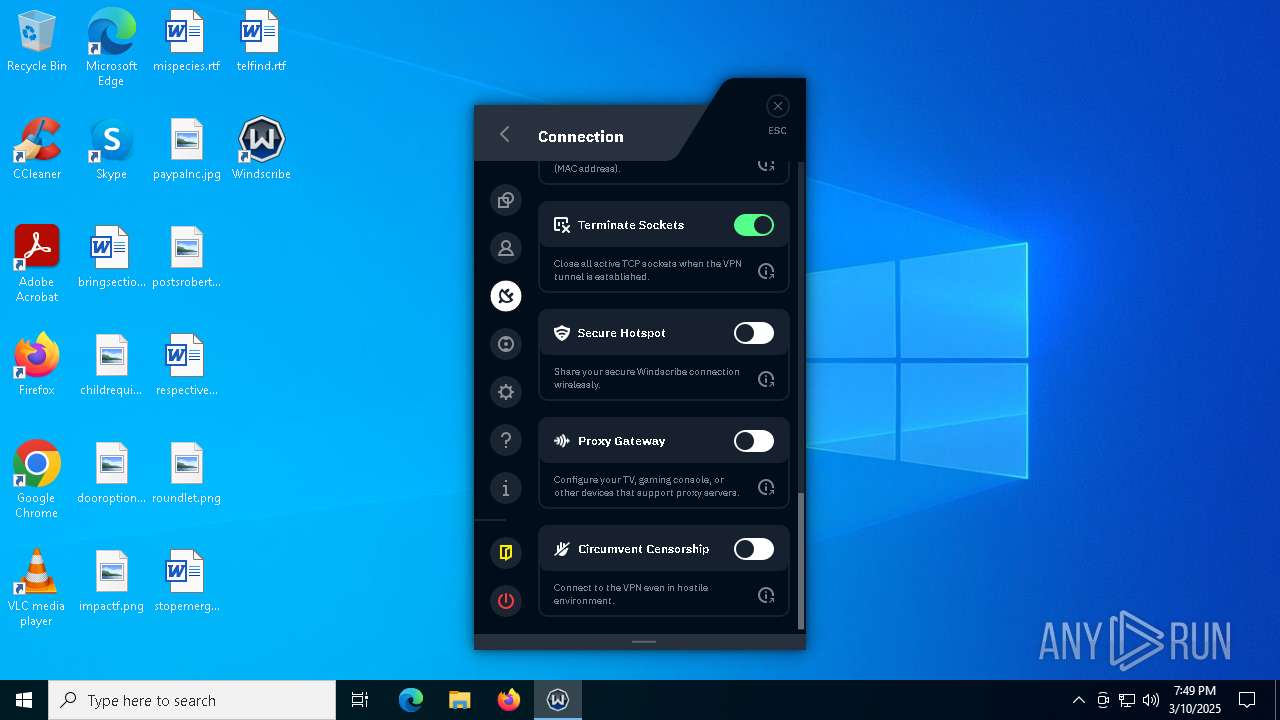Open the Action Center notifications
Viewport: 1280px width, 720px height.
[x=1247, y=700]
